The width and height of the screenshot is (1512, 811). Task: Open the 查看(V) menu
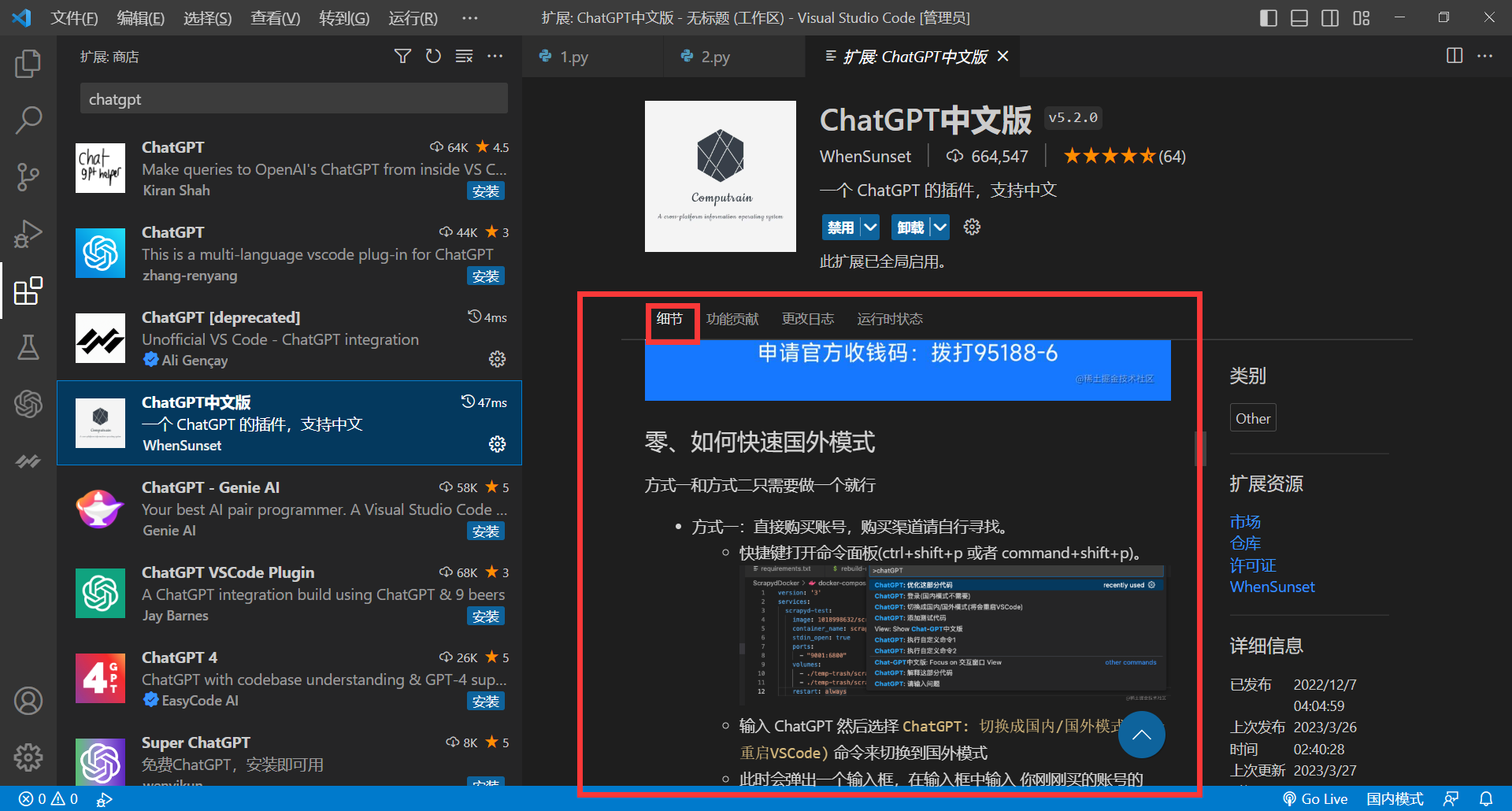[x=274, y=17]
